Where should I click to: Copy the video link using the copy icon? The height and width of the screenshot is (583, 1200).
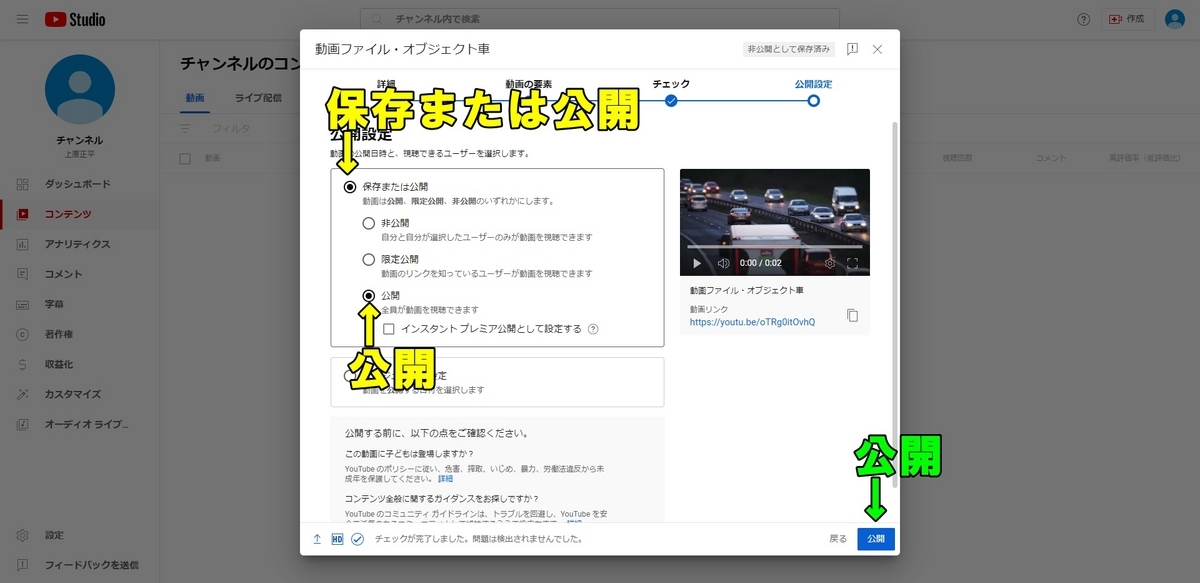pos(852,314)
